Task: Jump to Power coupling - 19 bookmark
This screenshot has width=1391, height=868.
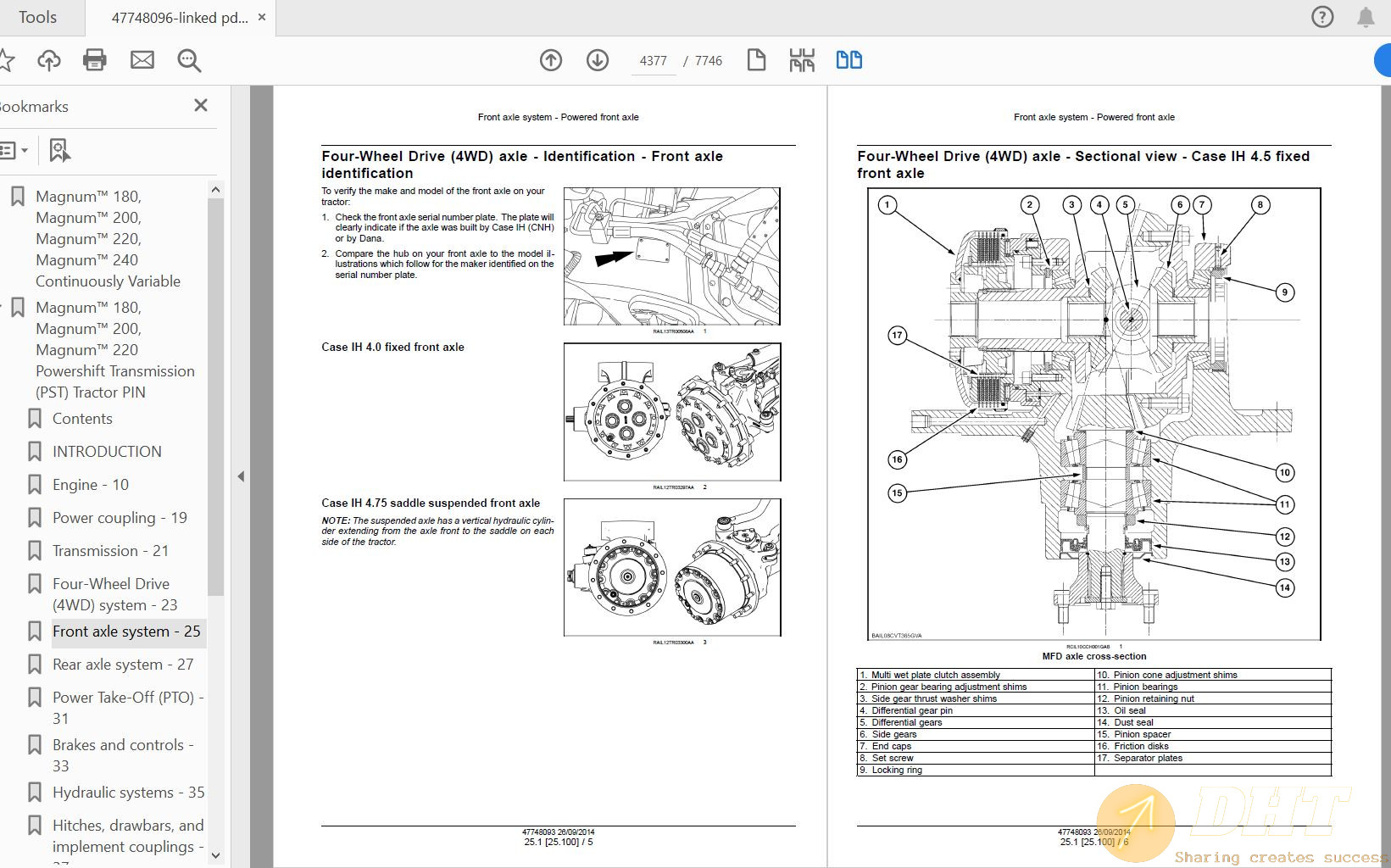Action: [120, 518]
